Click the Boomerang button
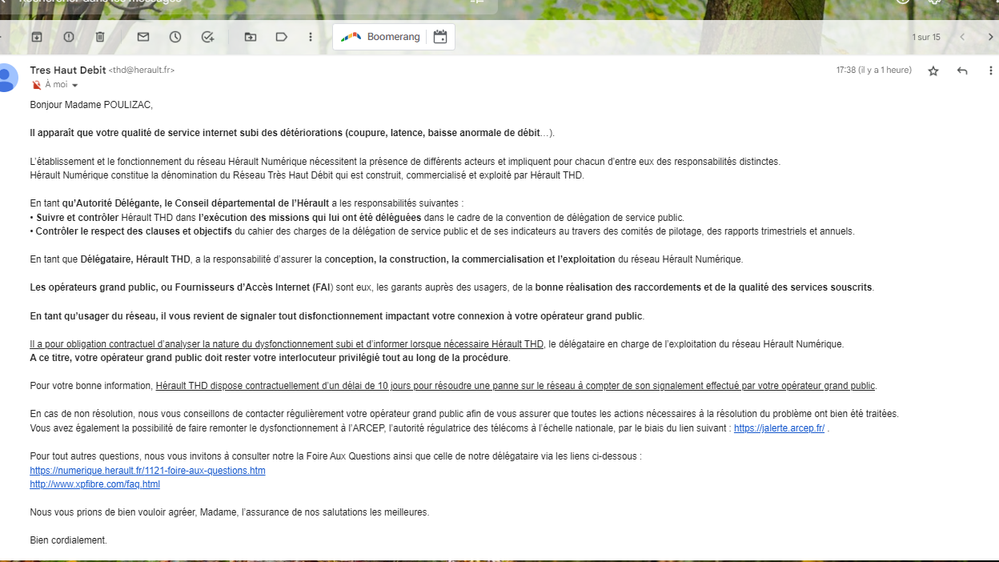 click(380, 37)
